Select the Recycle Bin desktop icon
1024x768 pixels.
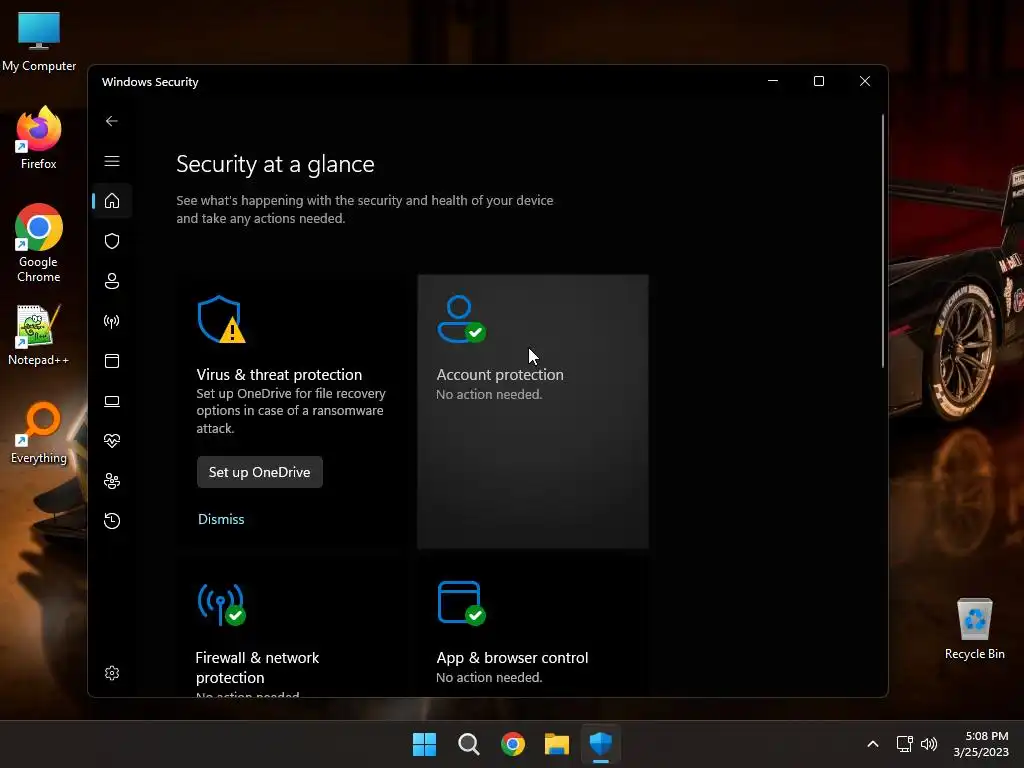click(x=974, y=628)
